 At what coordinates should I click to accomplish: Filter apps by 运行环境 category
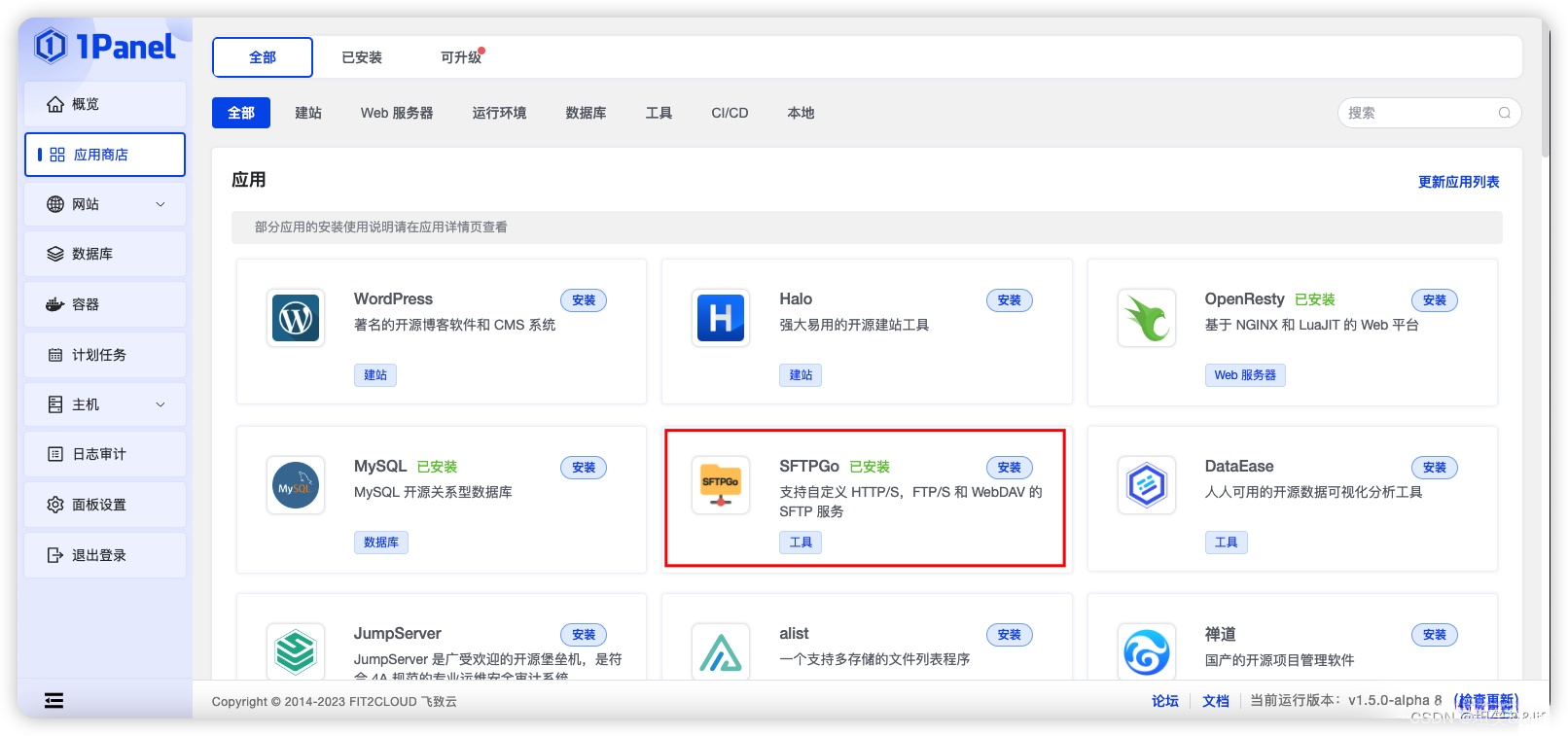point(499,113)
